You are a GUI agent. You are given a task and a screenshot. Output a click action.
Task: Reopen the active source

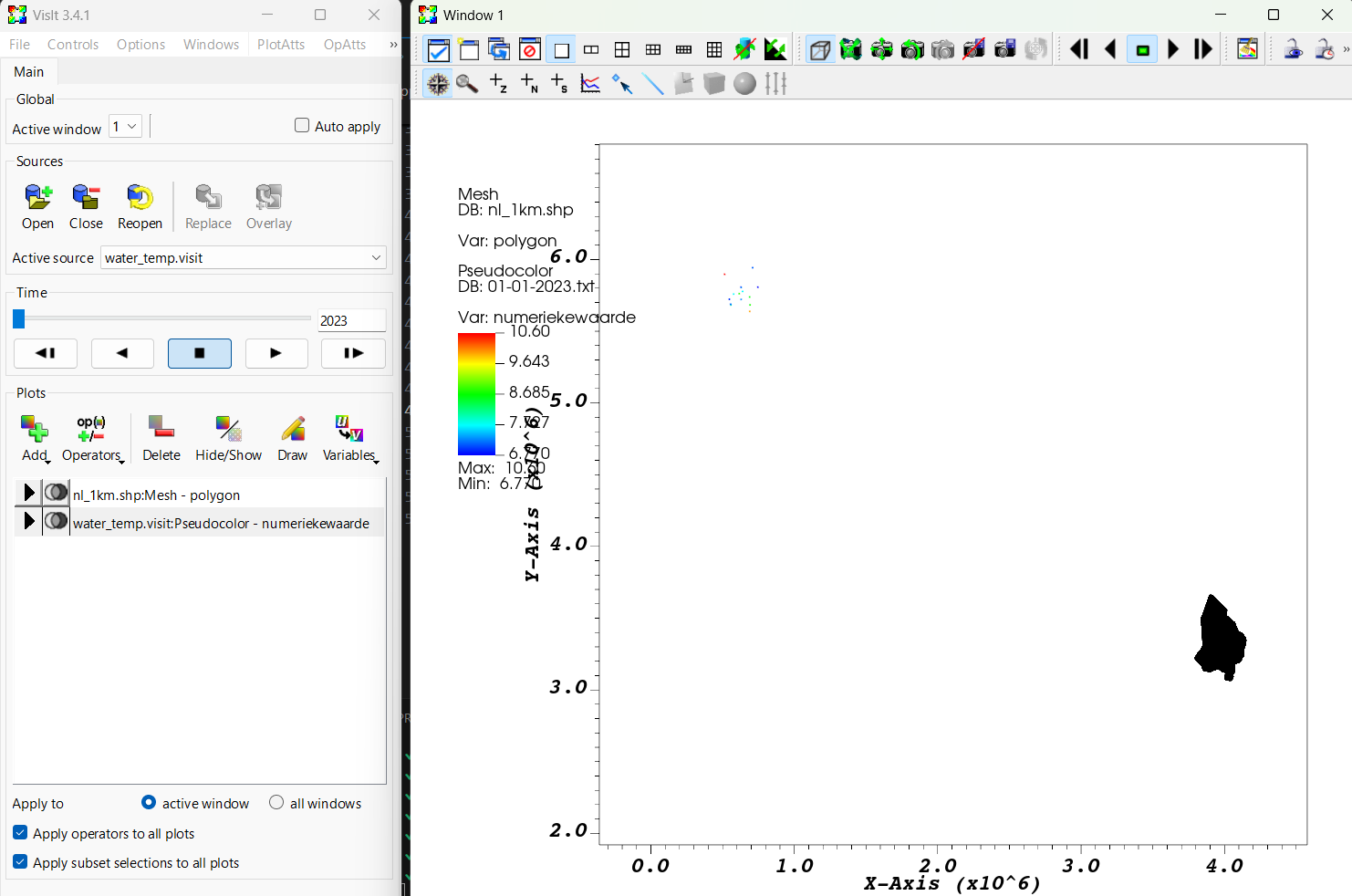140,206
